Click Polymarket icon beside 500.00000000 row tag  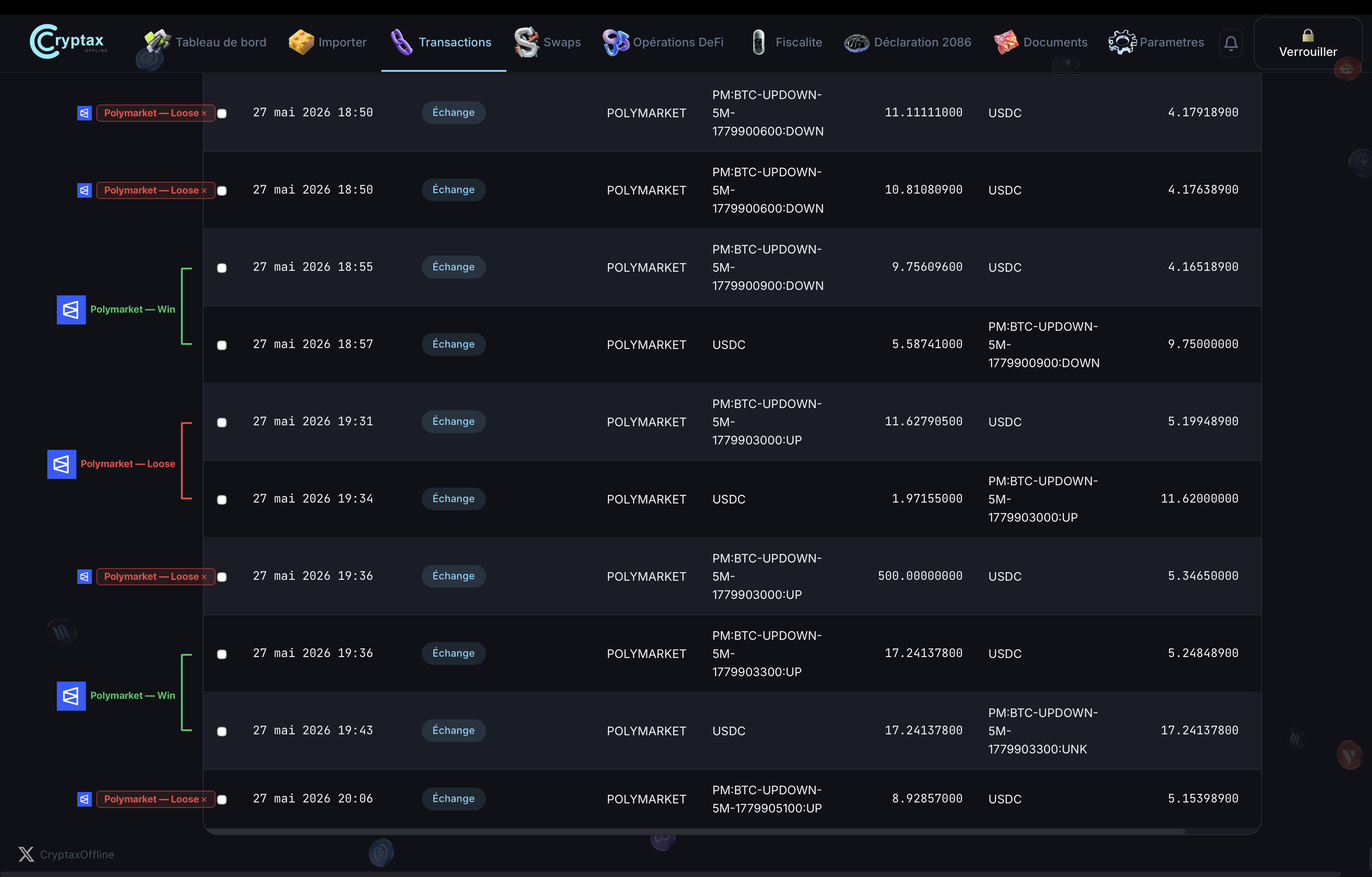84,576
